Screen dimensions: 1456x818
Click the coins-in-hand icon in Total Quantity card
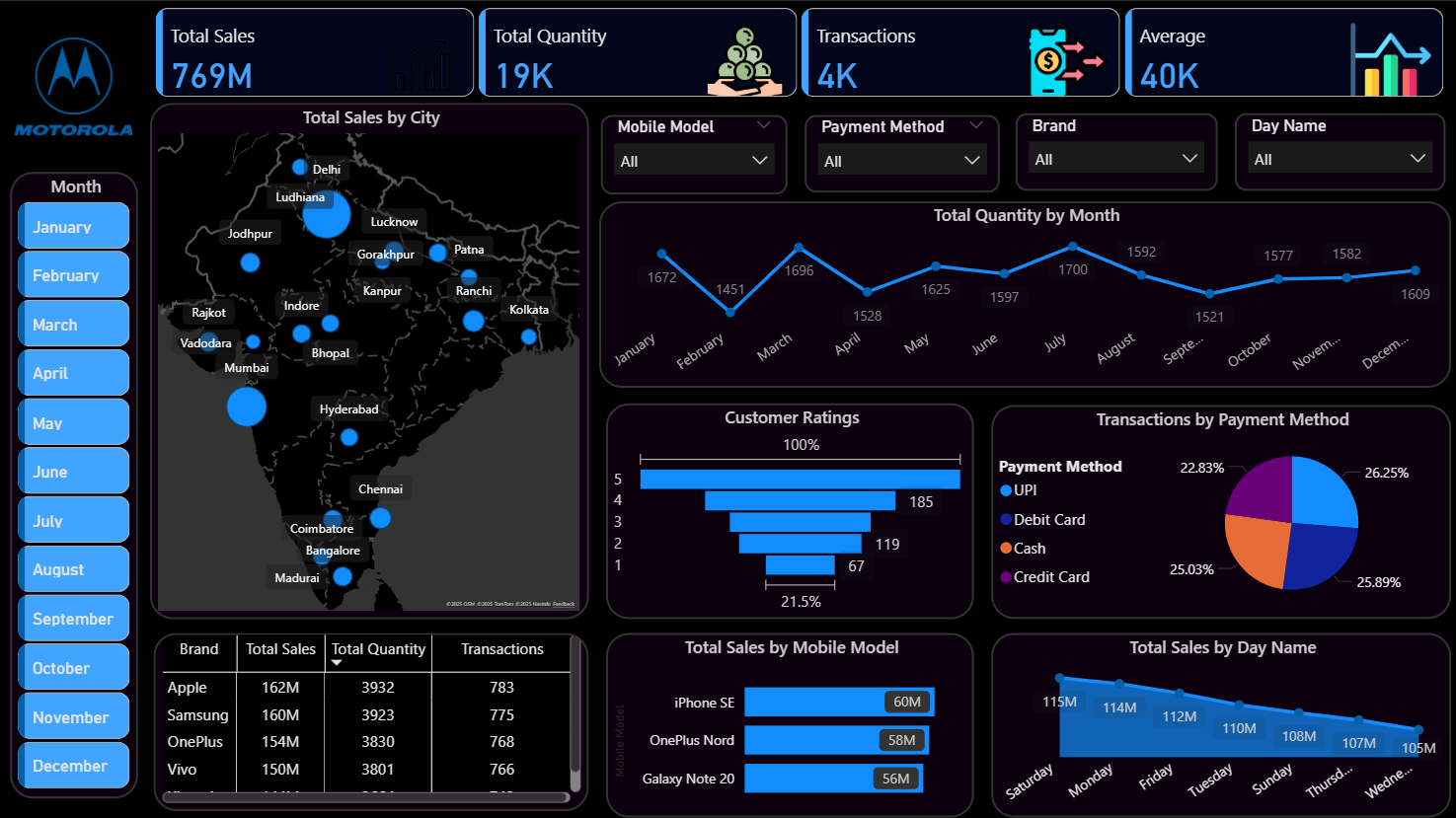coord(744,62)
